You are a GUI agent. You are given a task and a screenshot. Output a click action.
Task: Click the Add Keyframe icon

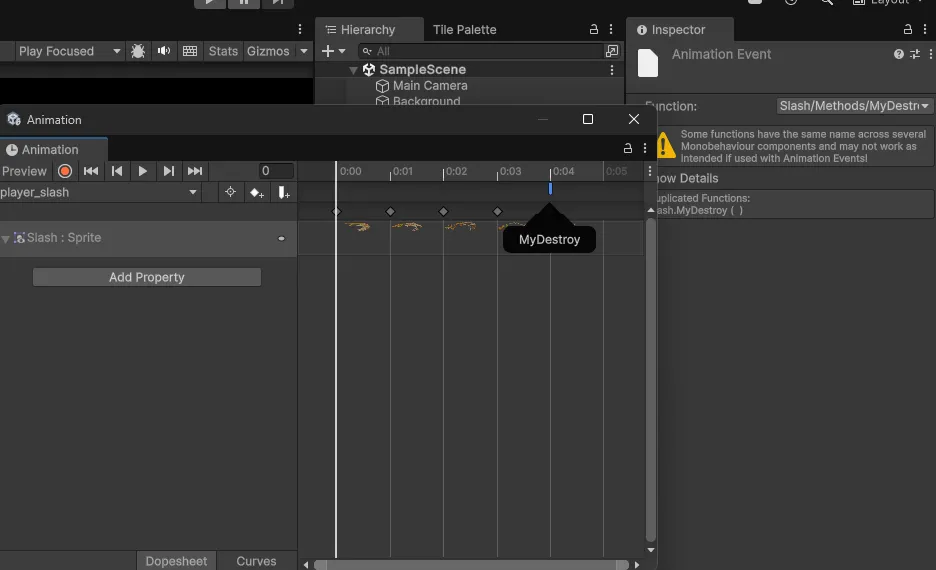(x=257, y=193)
